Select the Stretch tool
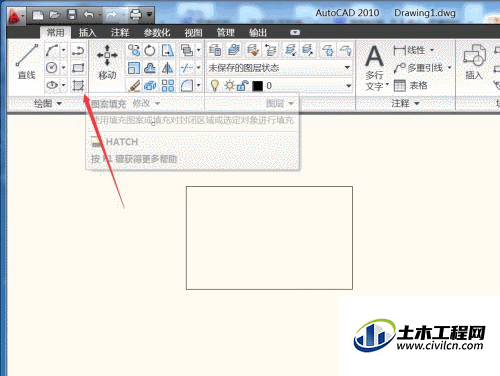The height and width of the screenshot is (376, 500). pos(167,50)
